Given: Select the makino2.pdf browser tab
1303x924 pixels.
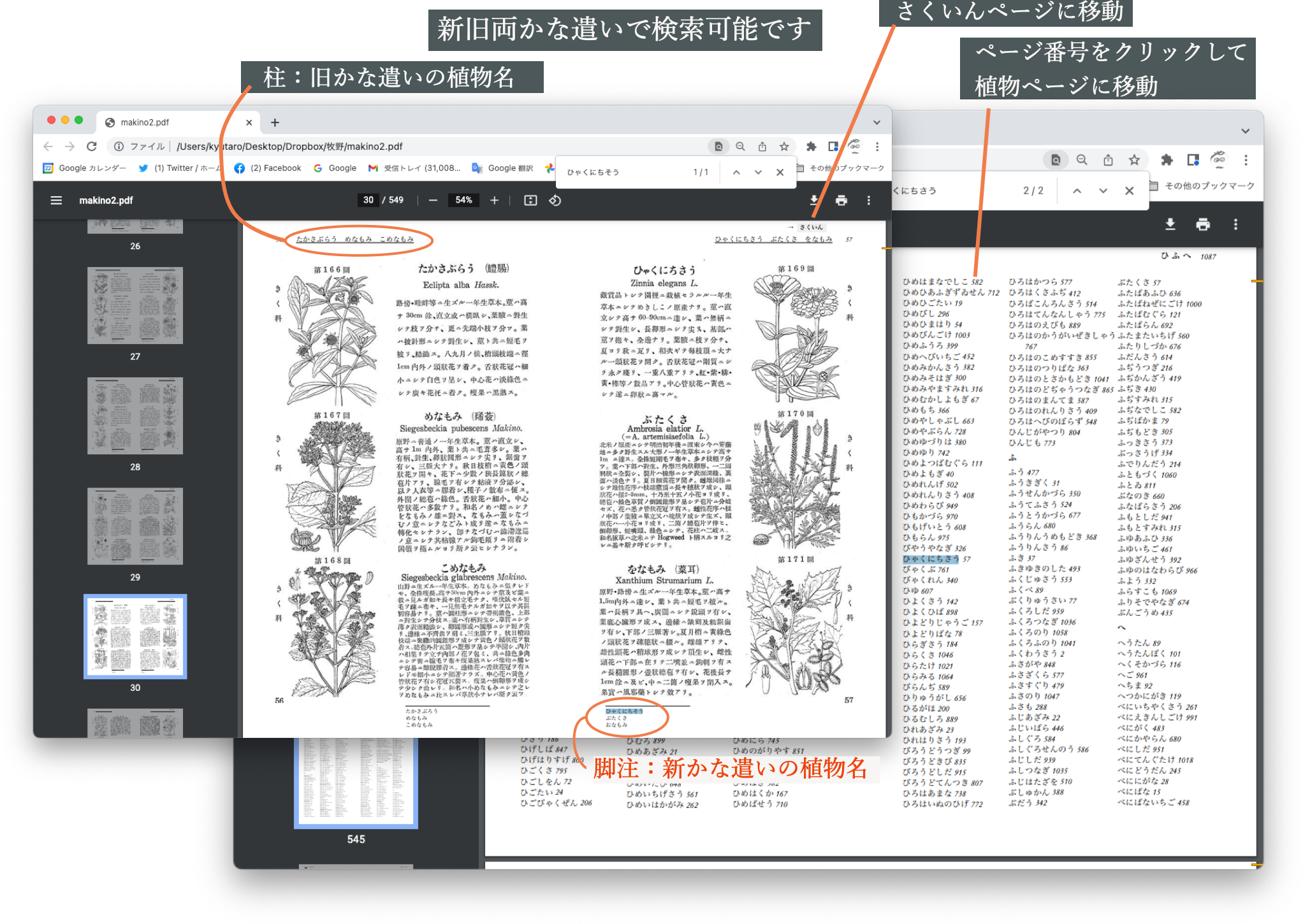Looking at the screenshot, I should (x=178, y=122).
